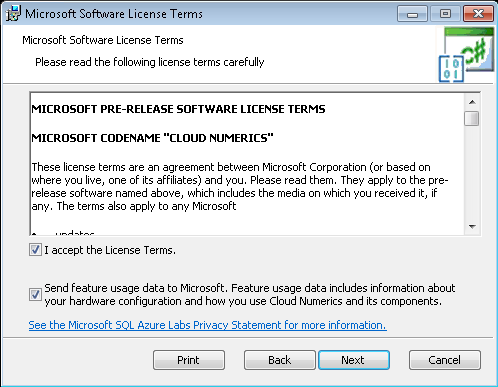Click the Cloud Numerics C# logo image
The height and width of the screenshot is (387, 498).
click(466, 55)
